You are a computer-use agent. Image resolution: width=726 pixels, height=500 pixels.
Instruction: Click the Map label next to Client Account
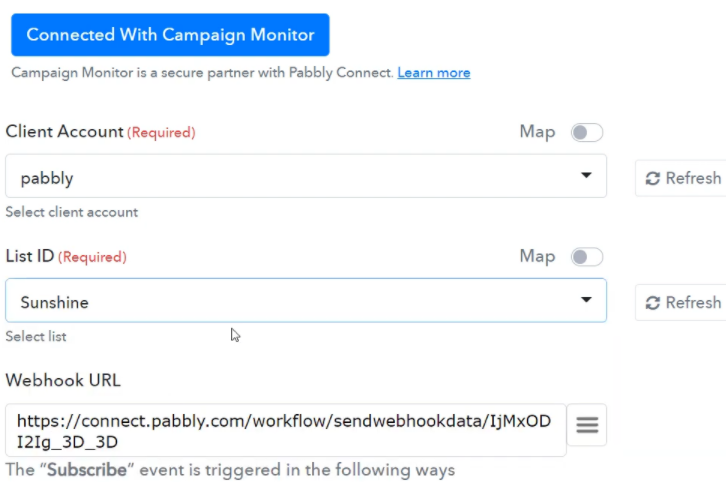[537, 132]
